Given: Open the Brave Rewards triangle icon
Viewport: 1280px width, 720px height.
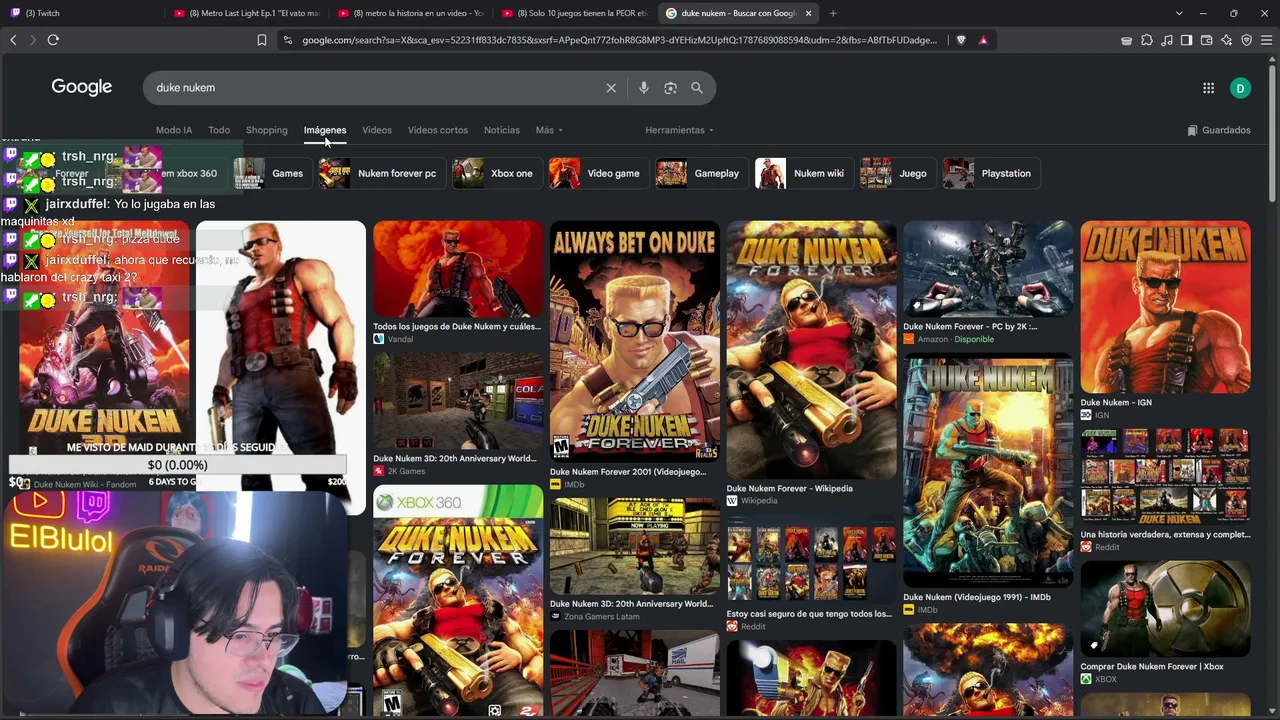Looking at the screenshot, I should [x=984, y=40].
